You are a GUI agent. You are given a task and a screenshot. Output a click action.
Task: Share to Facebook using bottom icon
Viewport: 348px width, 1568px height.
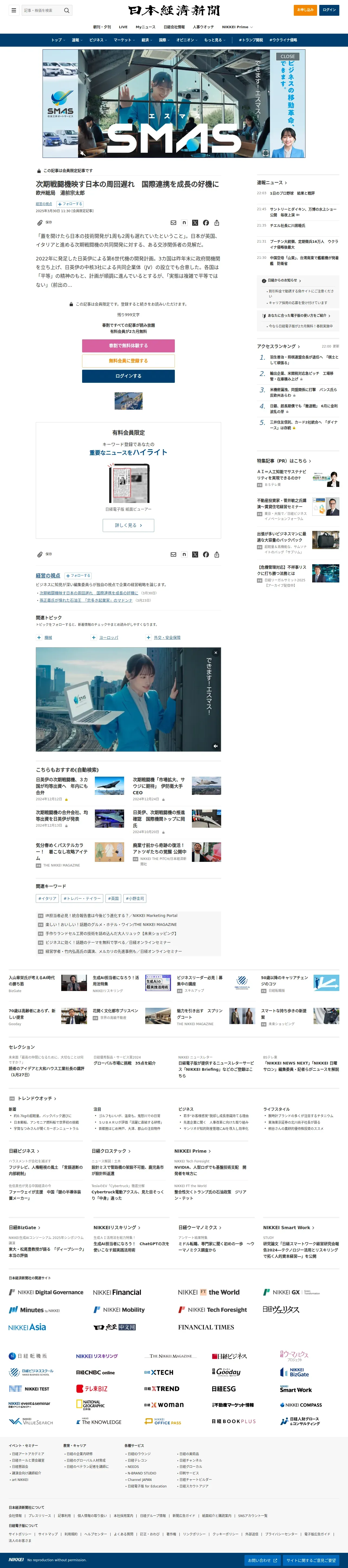[206, 554]
